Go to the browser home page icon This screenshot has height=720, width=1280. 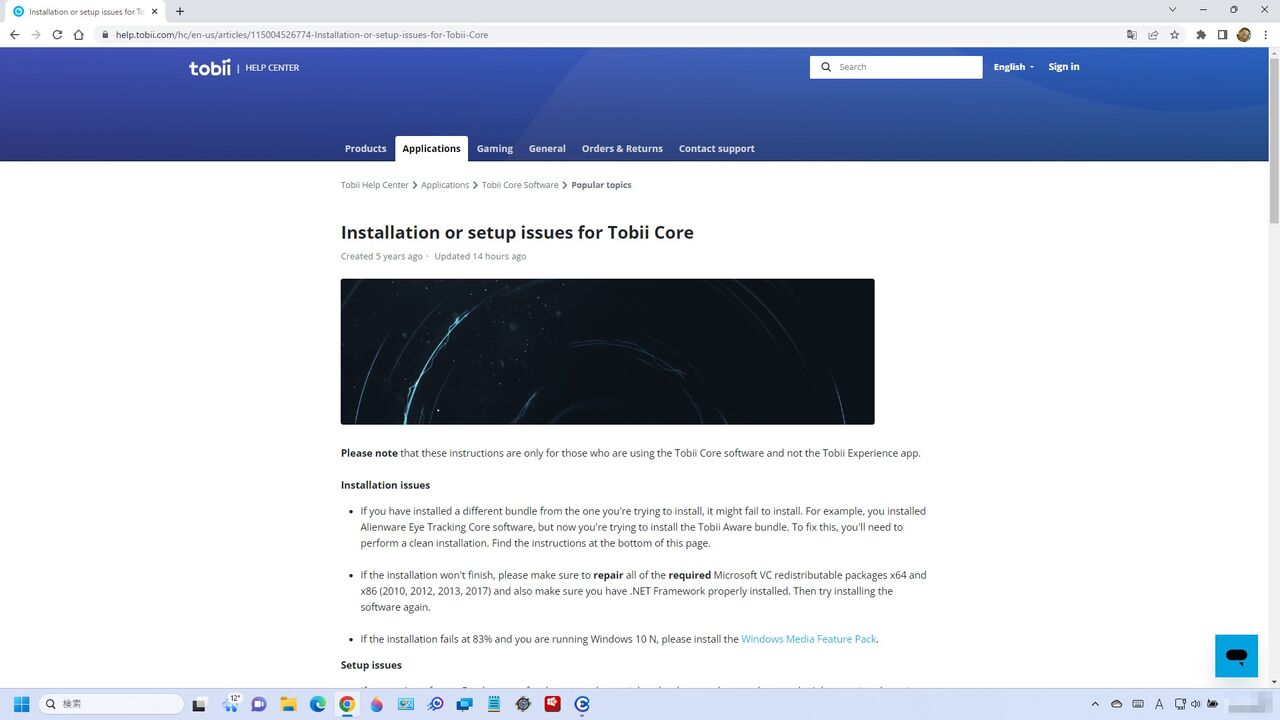click(x=79, y=34)
